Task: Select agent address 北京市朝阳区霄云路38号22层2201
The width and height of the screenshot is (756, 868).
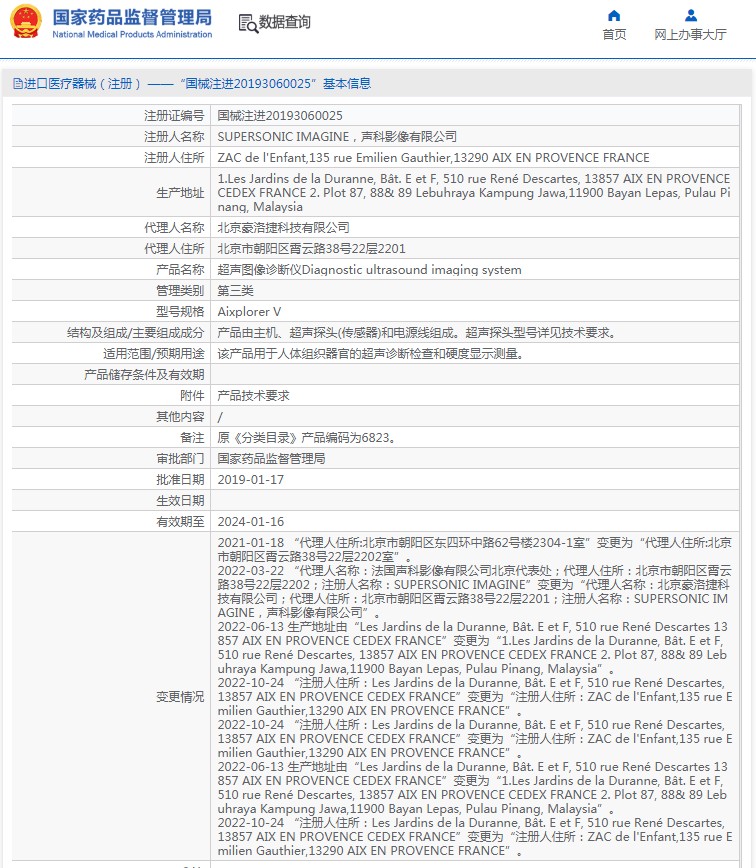Action: (312, 249)
